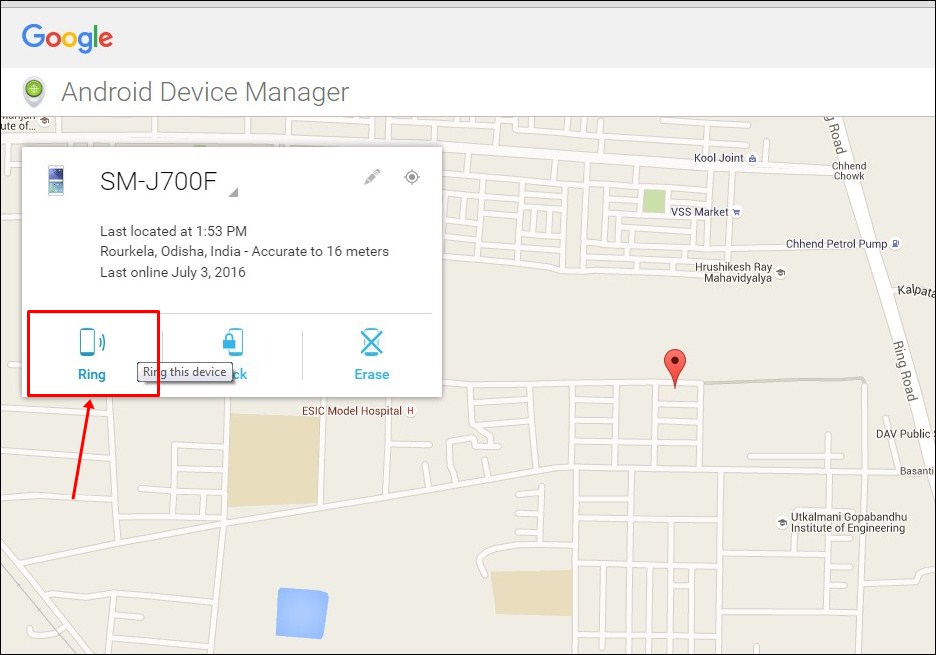Click the Hrushikesh Ray Mahavidyalaya school icon

coord(781,272)
